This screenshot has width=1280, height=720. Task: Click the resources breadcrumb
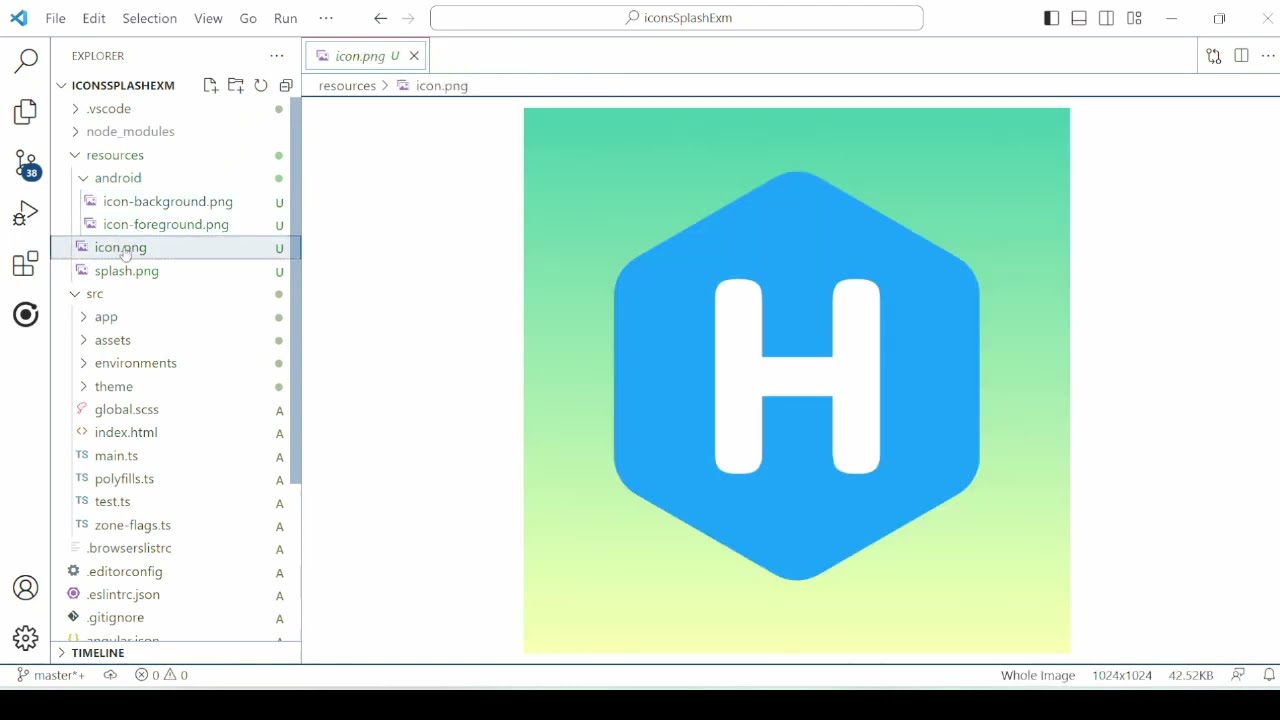click(x=347, y=86)
